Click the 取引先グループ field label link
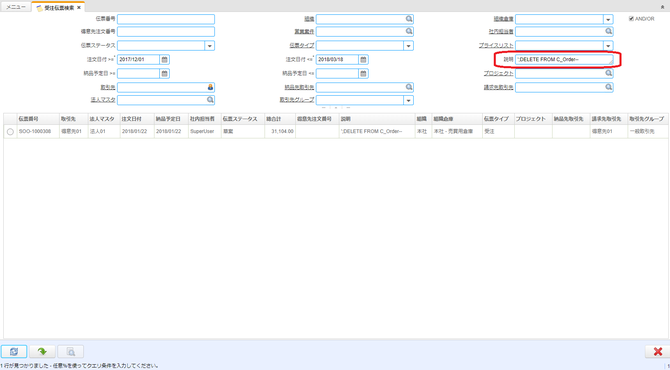 pos(297,100)
